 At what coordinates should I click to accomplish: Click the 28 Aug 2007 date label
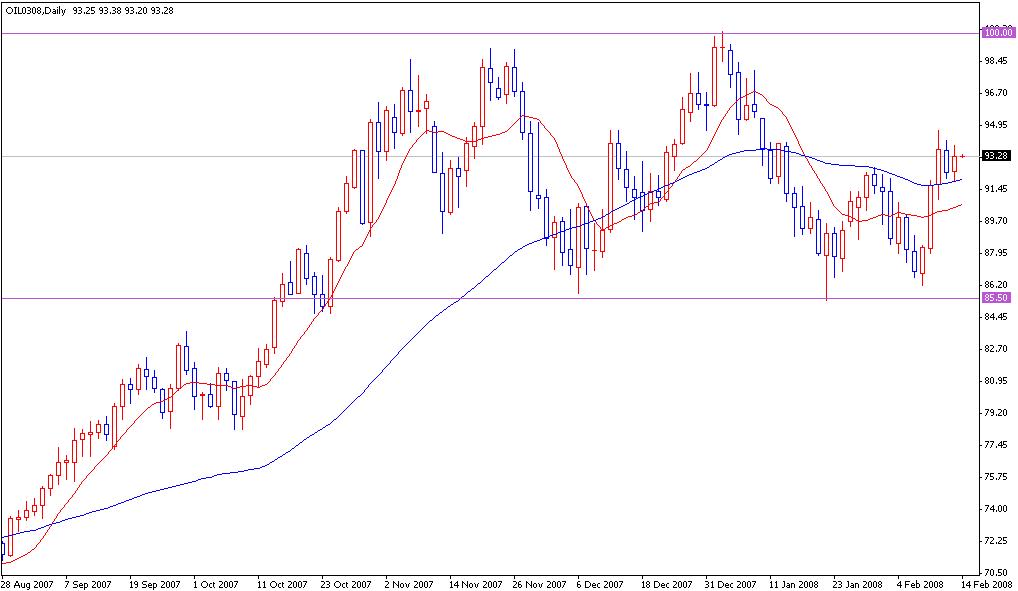click(x=27, y=584)
